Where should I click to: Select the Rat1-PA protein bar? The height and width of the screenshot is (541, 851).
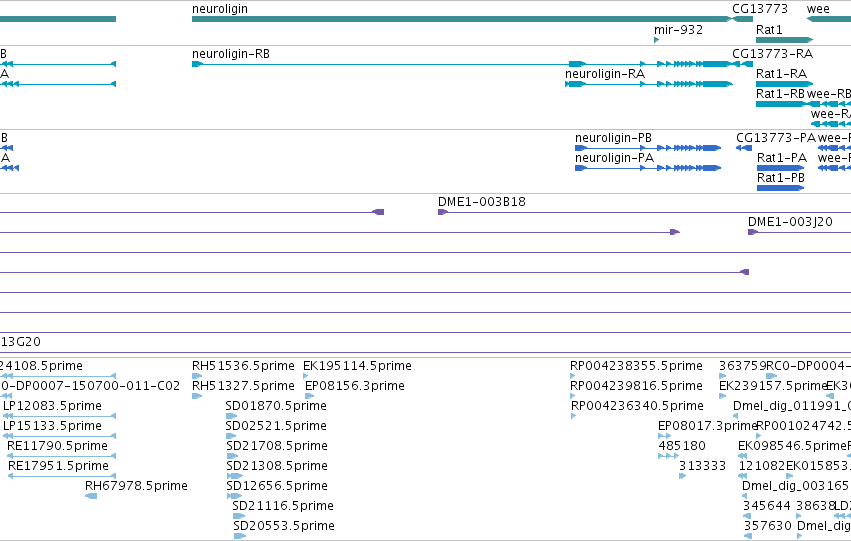780,168
